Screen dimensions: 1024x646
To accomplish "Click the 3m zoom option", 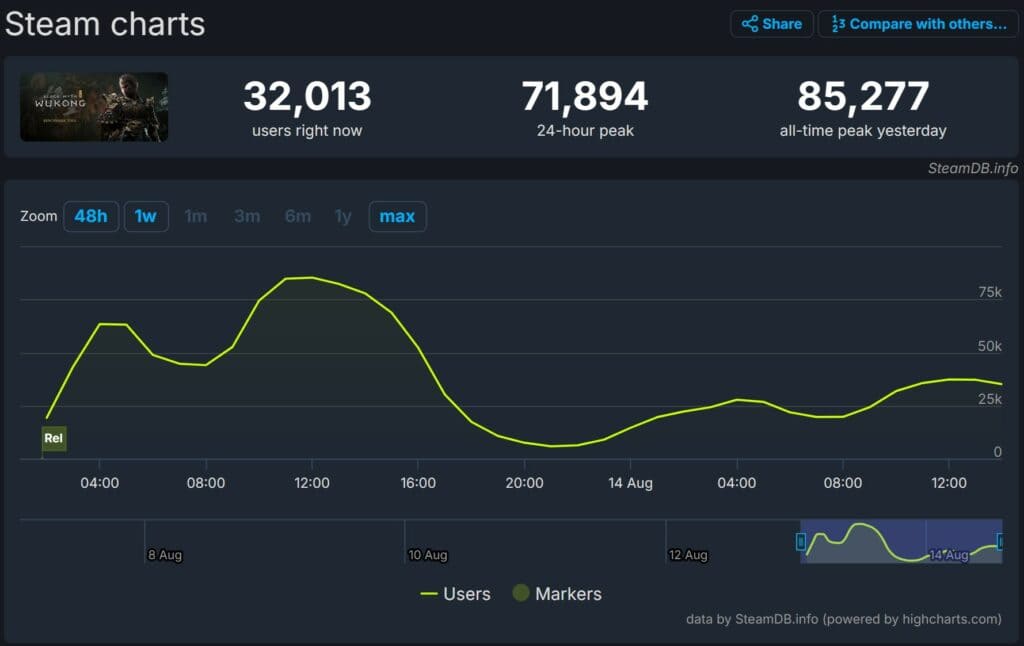I will coord(247,216).
